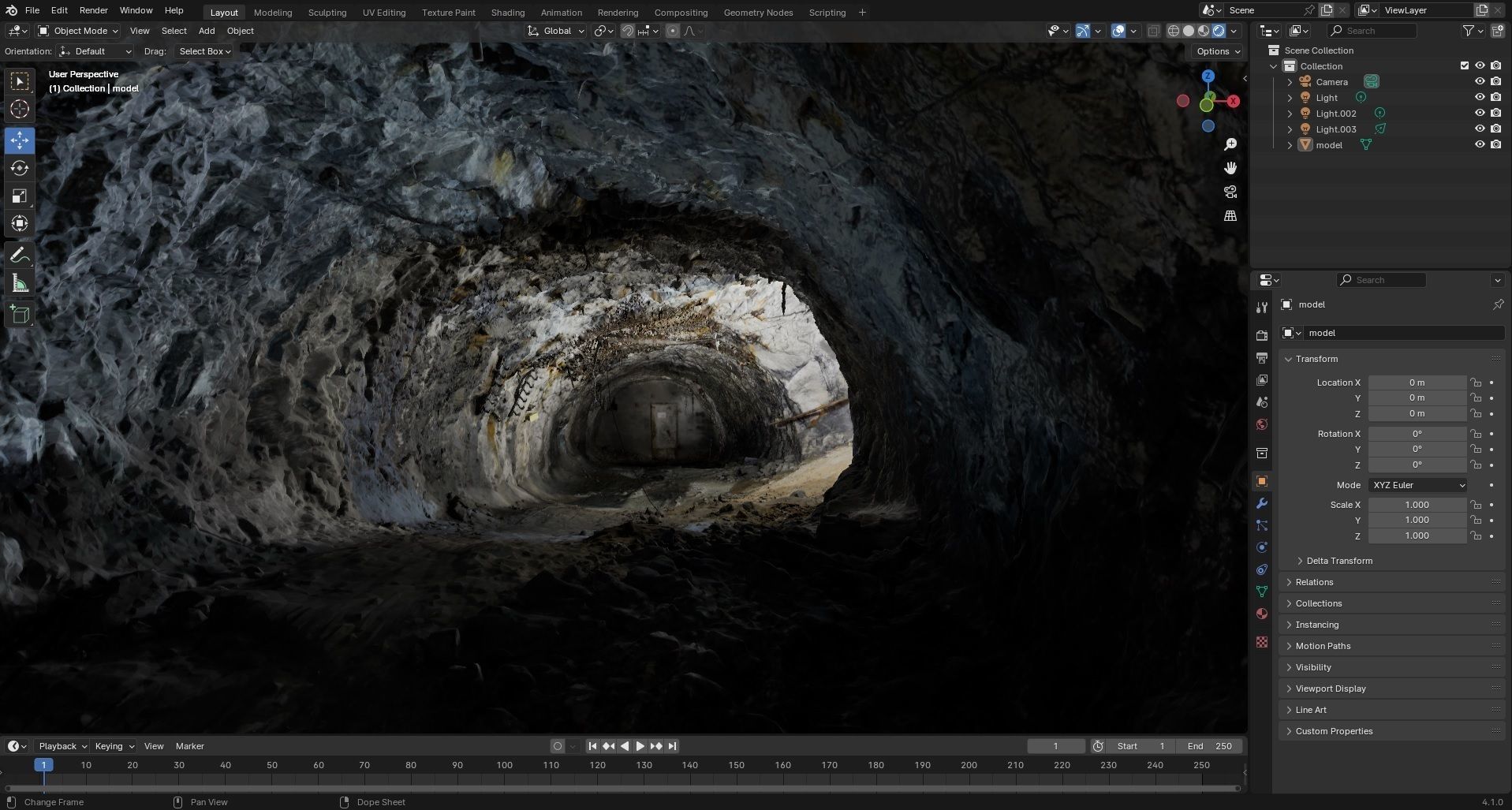Open the Scene properties tab
The image size is (1512, 810).
[1262, 401]
